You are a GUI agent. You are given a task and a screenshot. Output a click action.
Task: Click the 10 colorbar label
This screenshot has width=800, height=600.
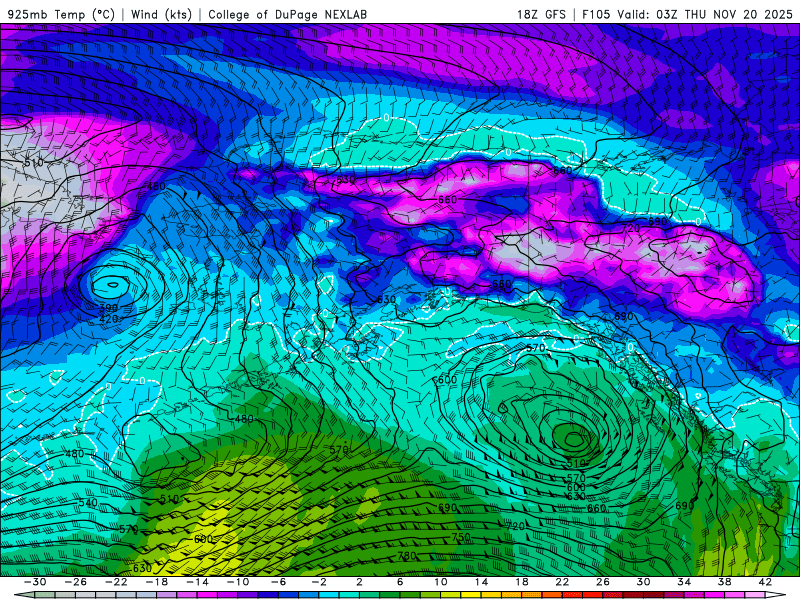click(441, 582)
